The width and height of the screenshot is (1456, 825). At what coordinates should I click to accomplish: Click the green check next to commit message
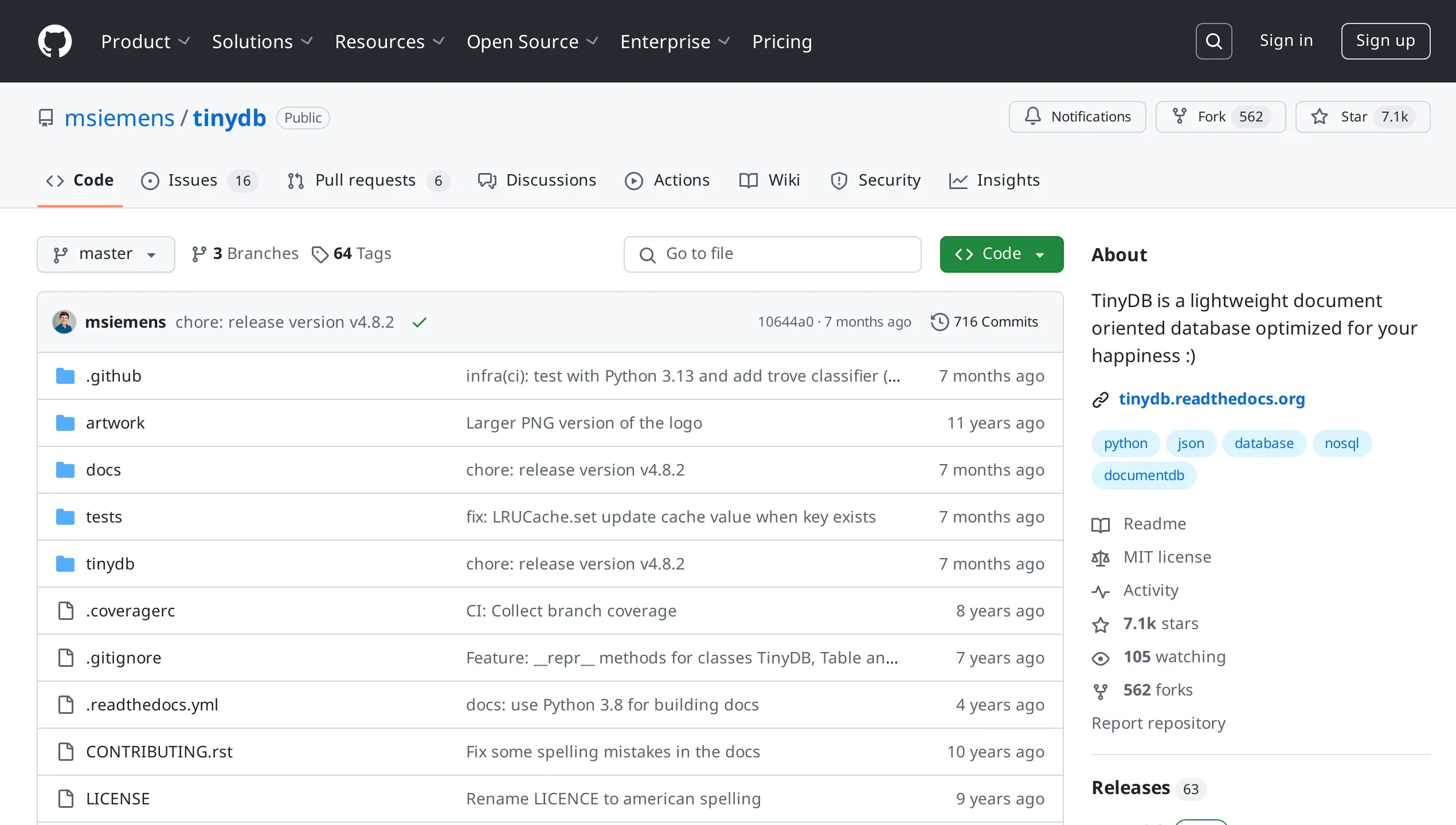[x=419, y=322]
